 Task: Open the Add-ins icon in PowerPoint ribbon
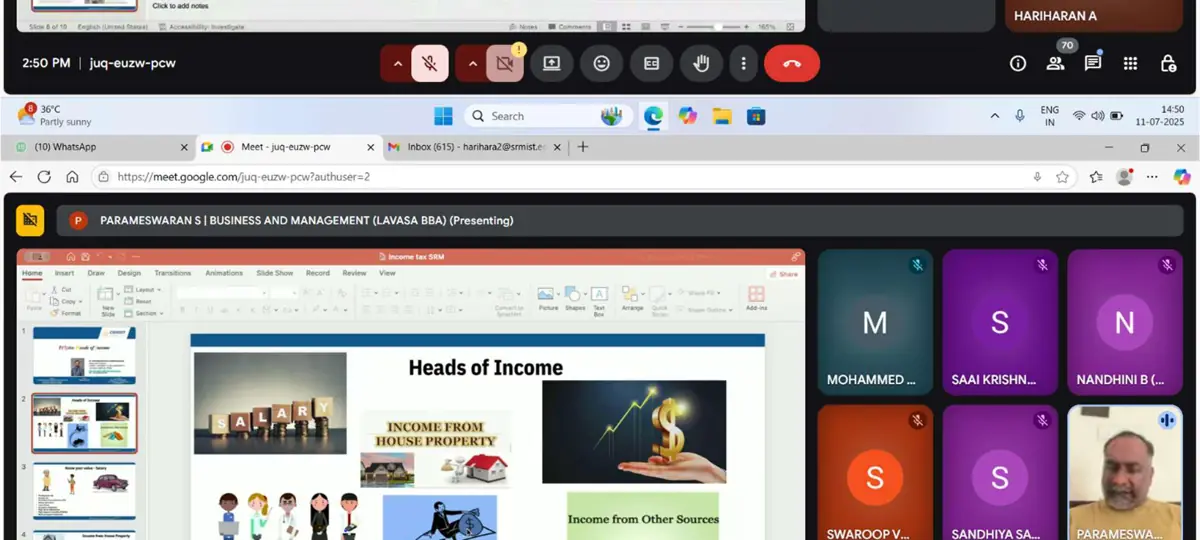tap(756, 299)
